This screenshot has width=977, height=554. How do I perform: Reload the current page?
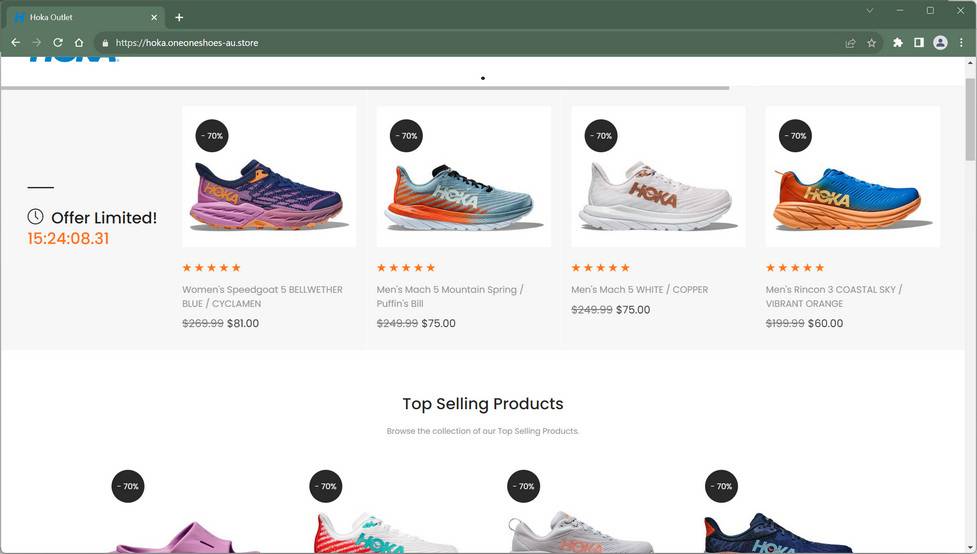(58, 43)
